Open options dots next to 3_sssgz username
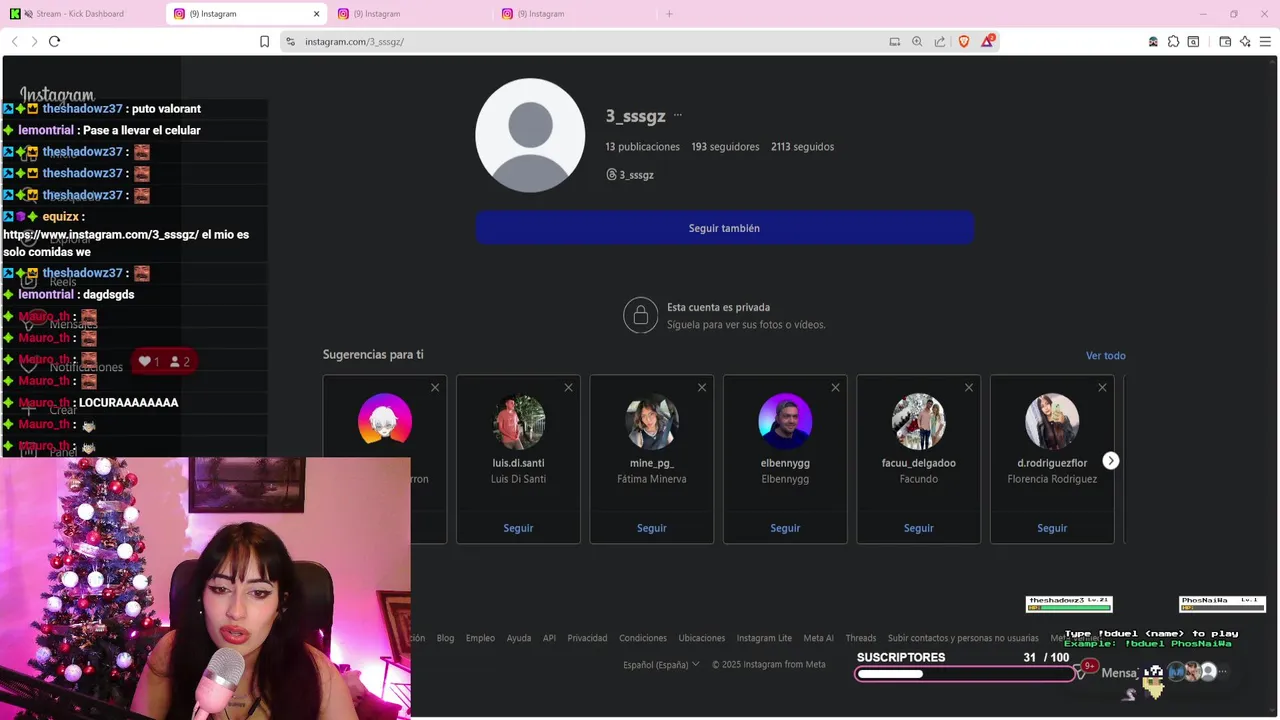 coord(678,115)
